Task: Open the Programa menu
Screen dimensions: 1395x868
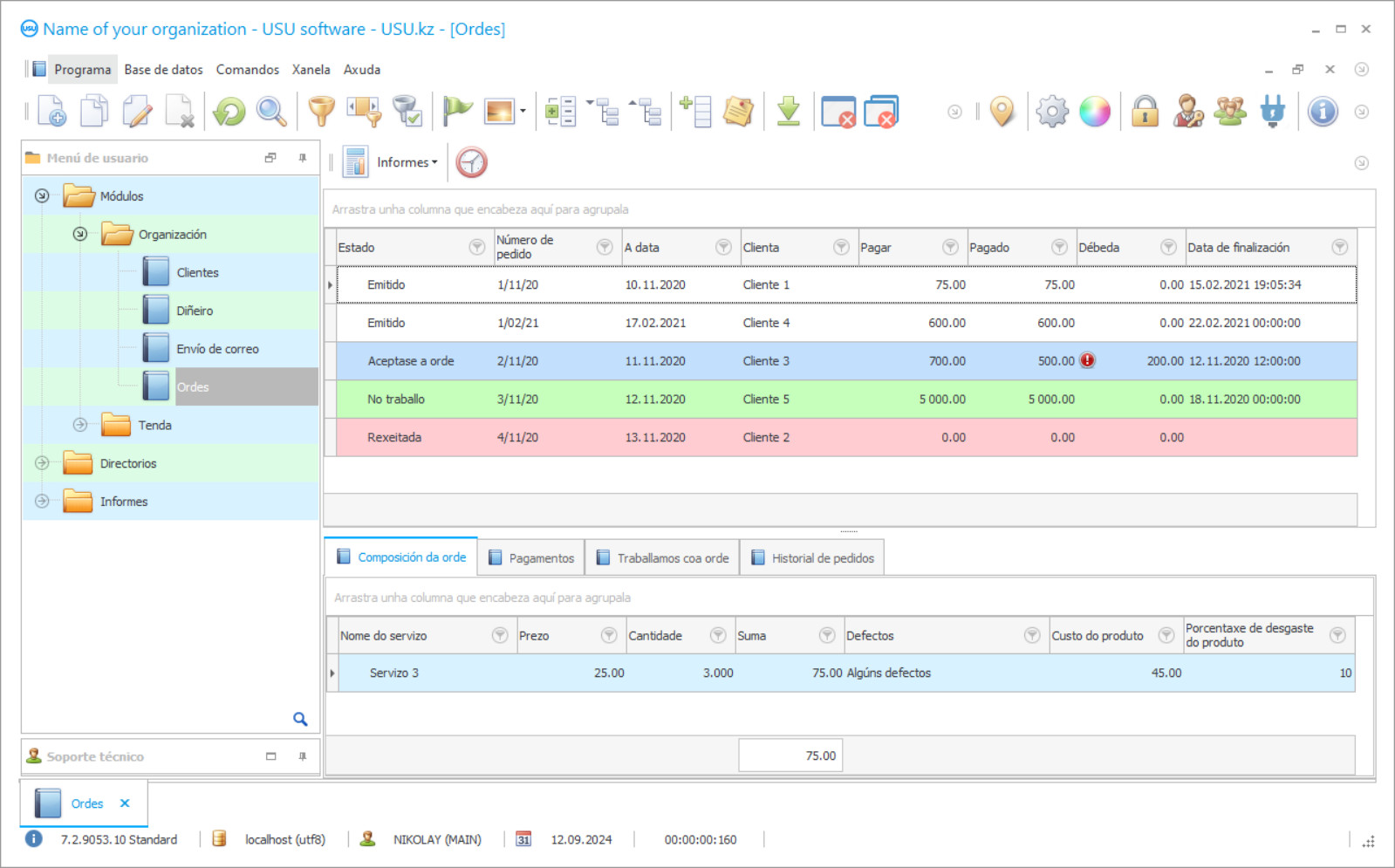Action: (x=82, y=70)
